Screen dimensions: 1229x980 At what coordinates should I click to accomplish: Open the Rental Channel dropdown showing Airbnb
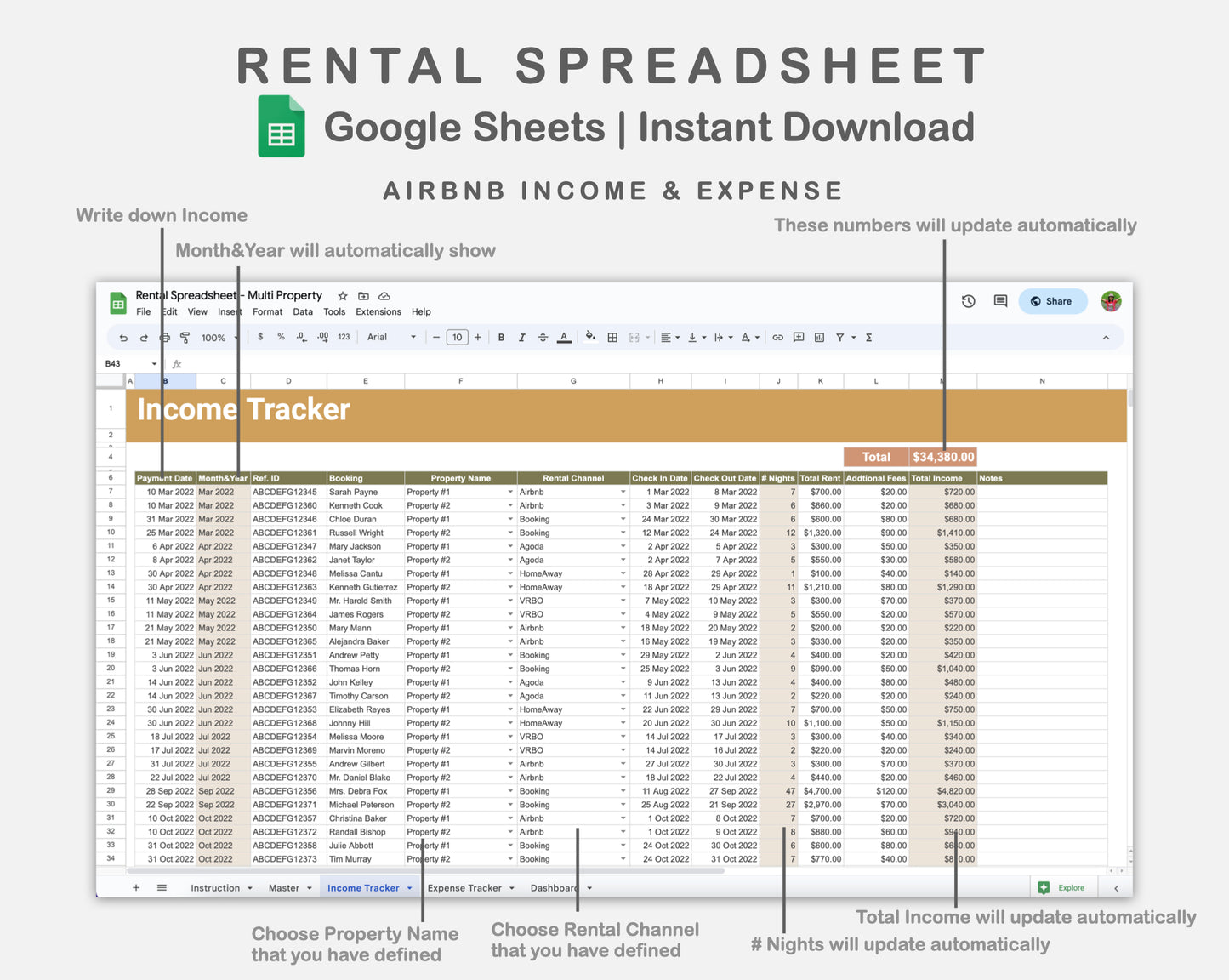coord(622,492)
